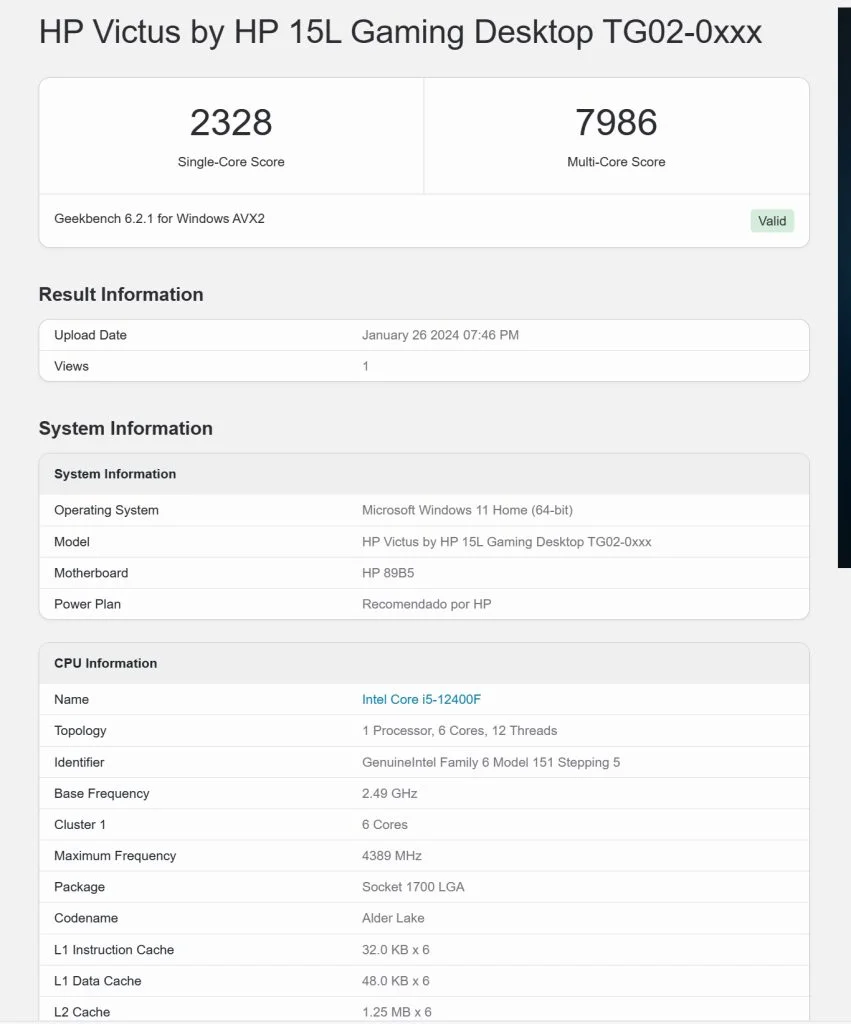Viewport: 851px width, 1024px height.
Task: Click the Views row label
Action: [x=71, y=366]
